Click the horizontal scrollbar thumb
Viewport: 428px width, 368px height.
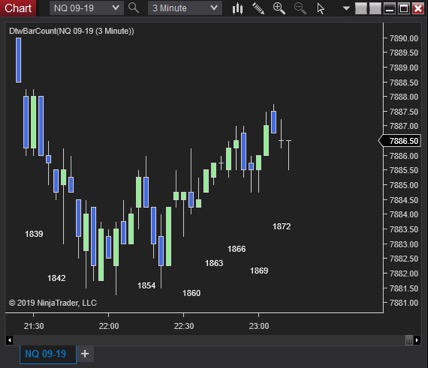click(409, 340)
